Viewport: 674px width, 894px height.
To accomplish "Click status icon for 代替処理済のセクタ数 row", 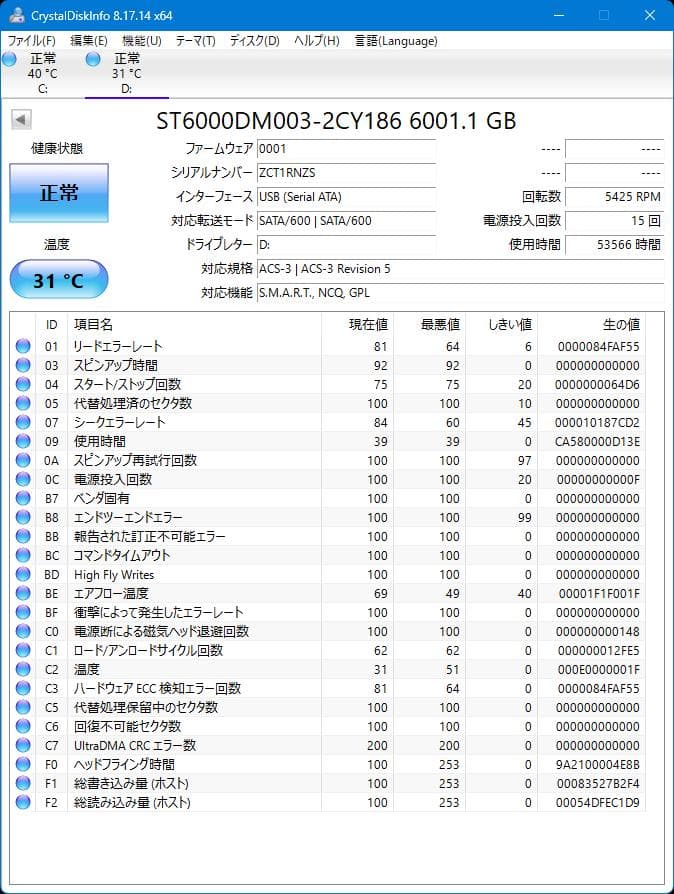I will (x=23, y=403).
